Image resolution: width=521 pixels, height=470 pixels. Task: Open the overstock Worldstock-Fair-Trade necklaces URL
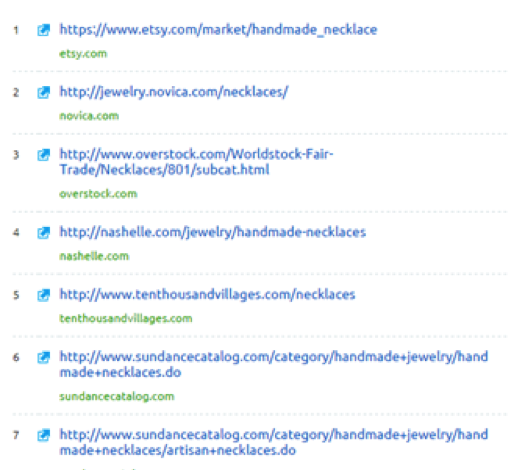pyautogui.click(x=196, y=162)
